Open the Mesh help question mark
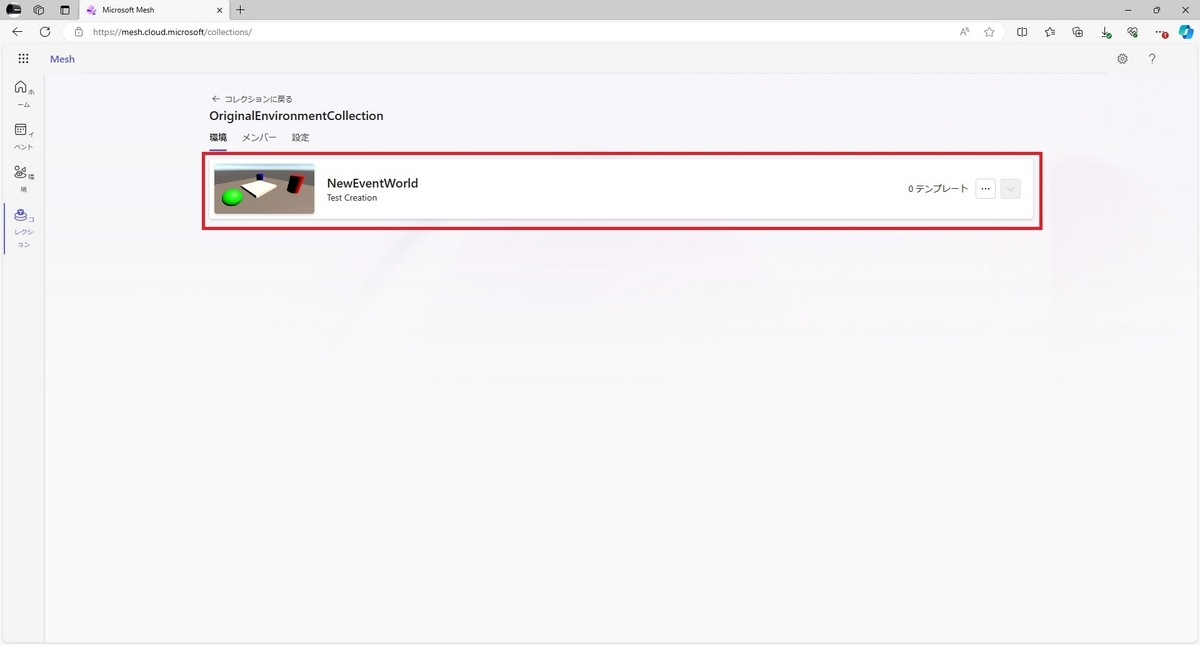 click(1152, 59)
